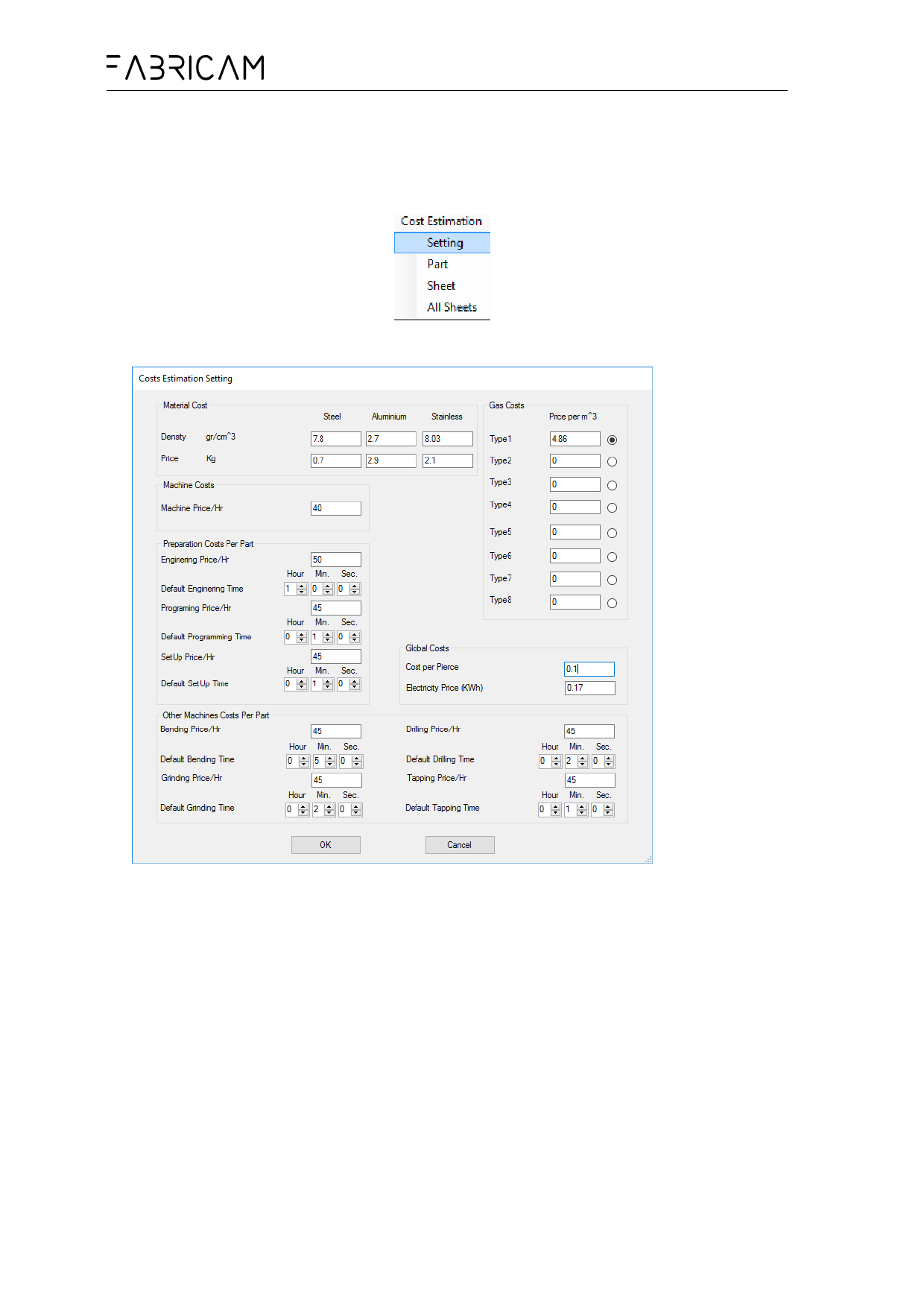Adjust Default SetUp Time minutes spinner

(x=328, y=684)
